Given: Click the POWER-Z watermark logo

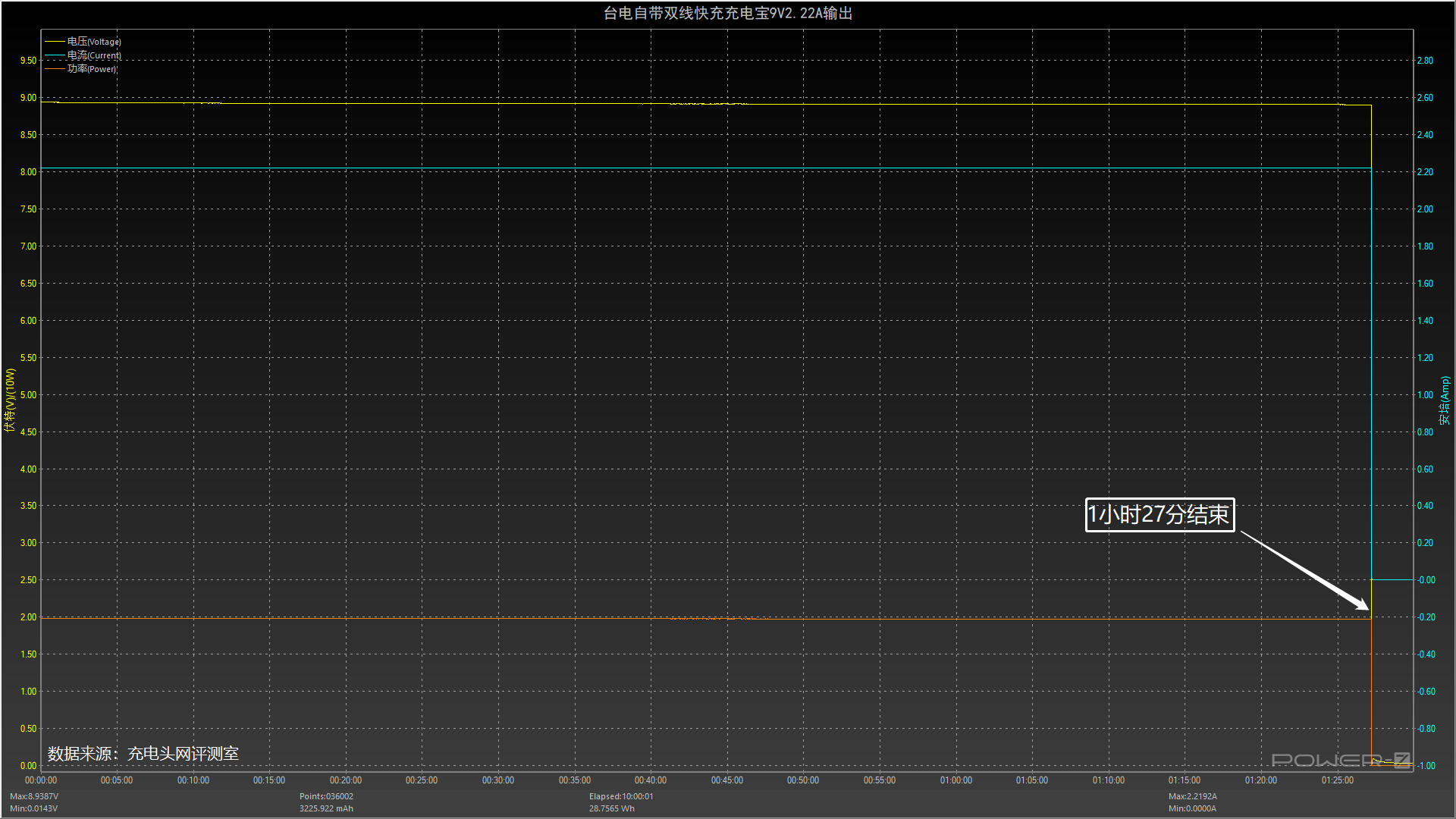Looking at the screenshot, I should click(x=1340, y=760).
